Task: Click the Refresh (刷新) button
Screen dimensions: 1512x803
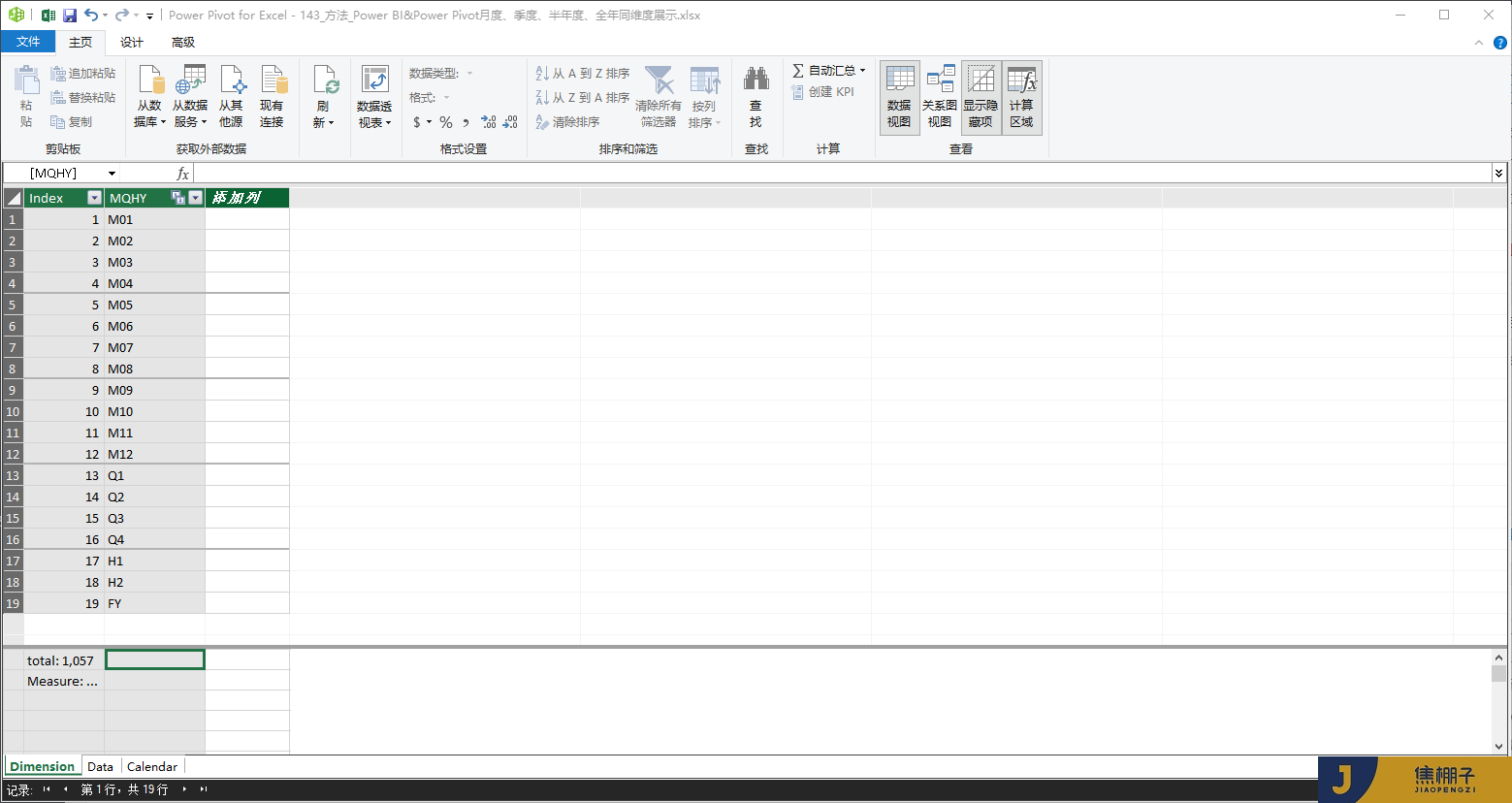Action: pyautogui.click(x=323, y=97)
